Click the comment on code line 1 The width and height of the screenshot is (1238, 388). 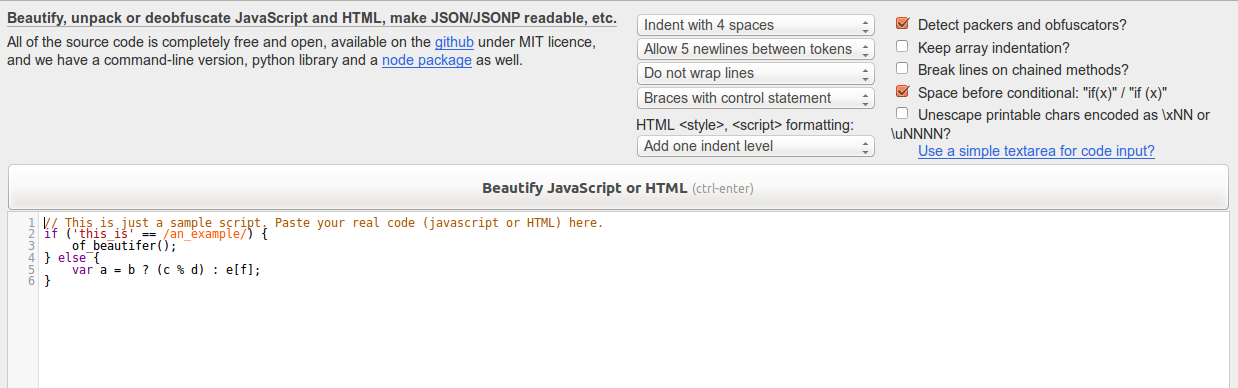[324, 223]
